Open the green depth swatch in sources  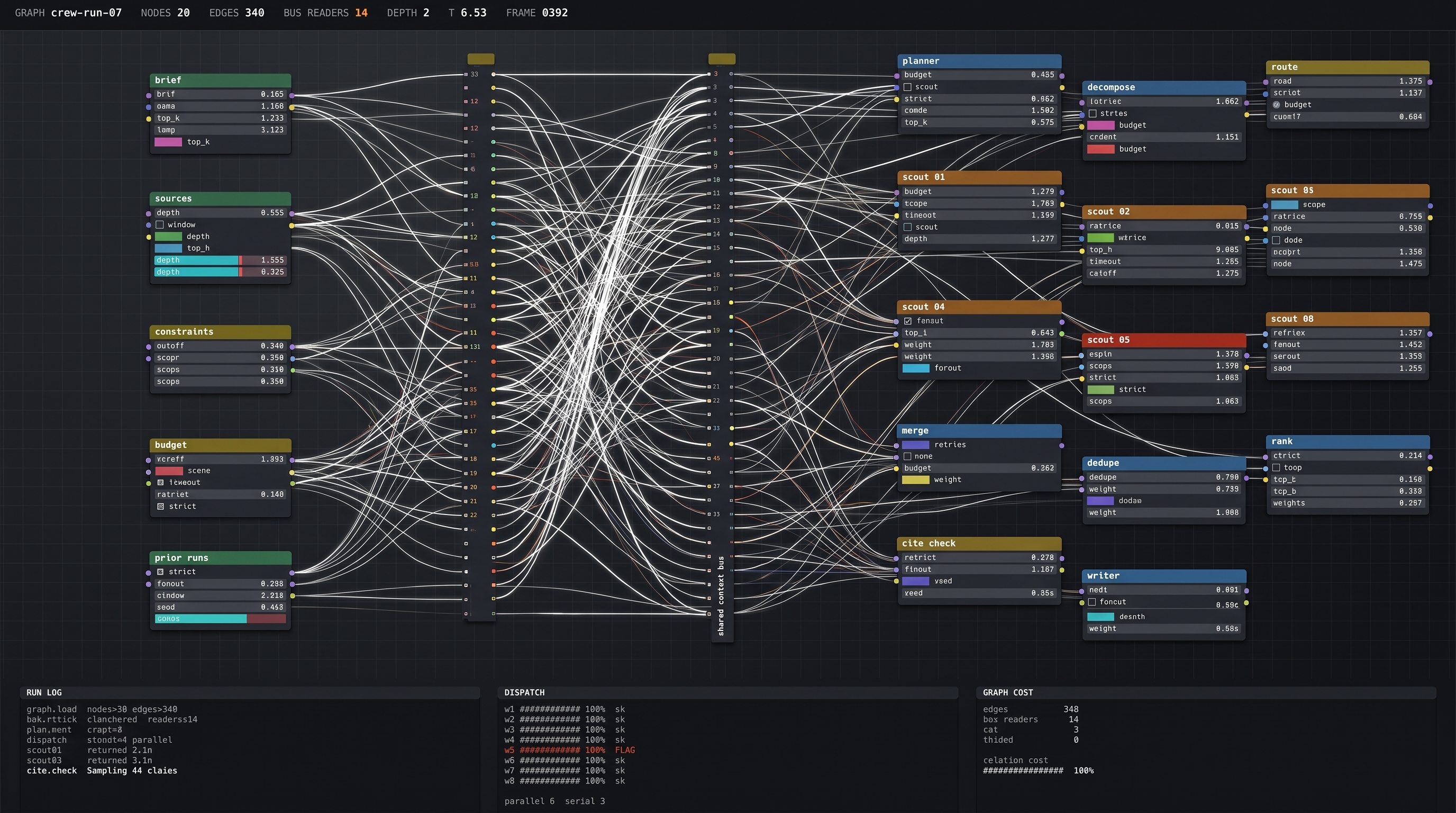[x=168, y=236]
